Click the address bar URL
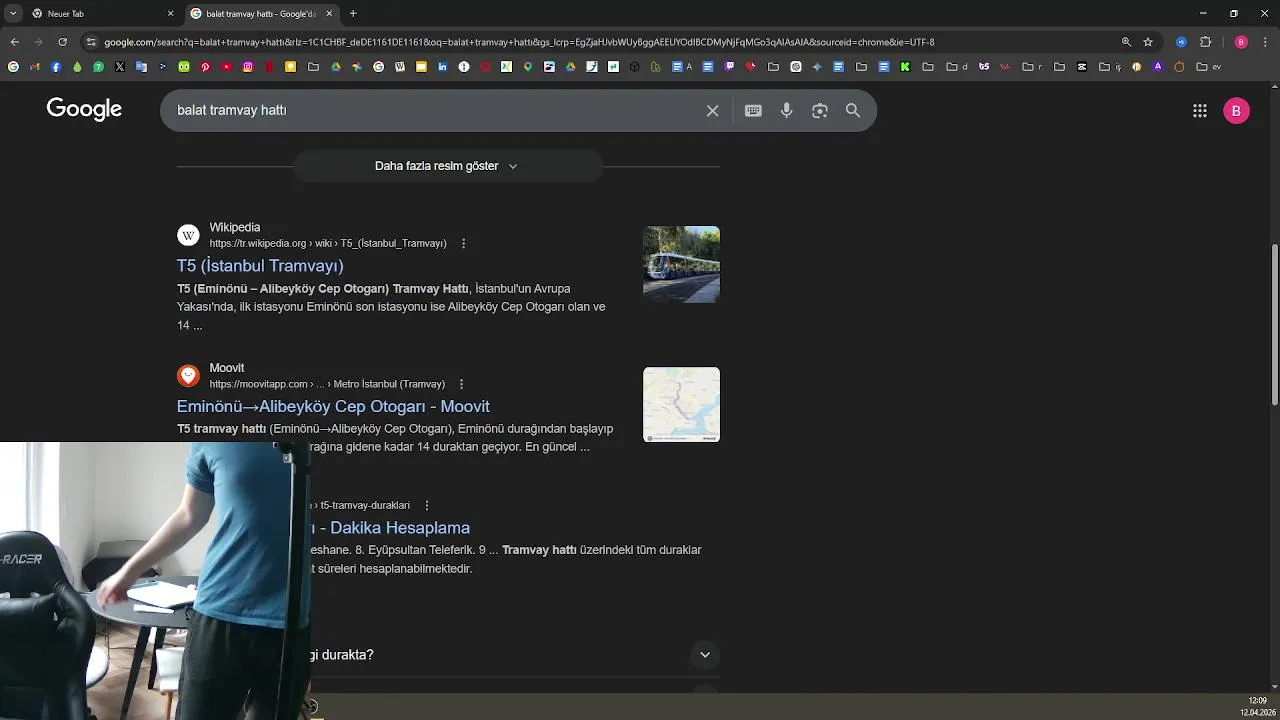1280x720 pixels. click(x=519, y=42)
